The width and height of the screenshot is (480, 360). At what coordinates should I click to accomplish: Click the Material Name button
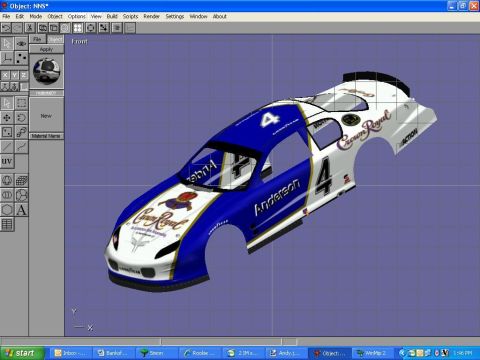(46, 136)
